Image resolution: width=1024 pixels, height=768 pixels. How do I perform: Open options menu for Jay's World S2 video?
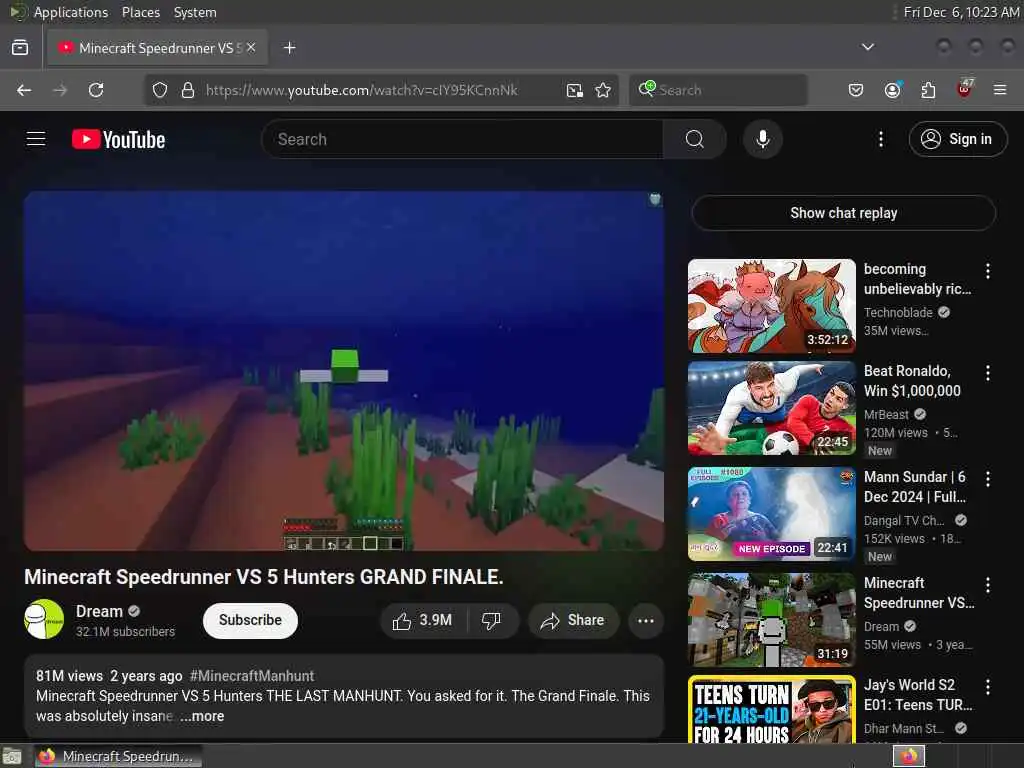point(987,687)
